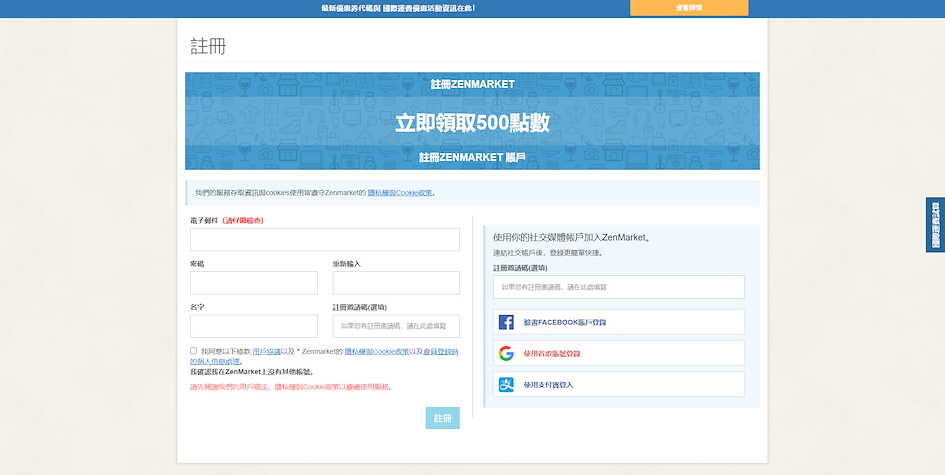Focus the 重新輸入 password confirmation field

pos(396,283)
